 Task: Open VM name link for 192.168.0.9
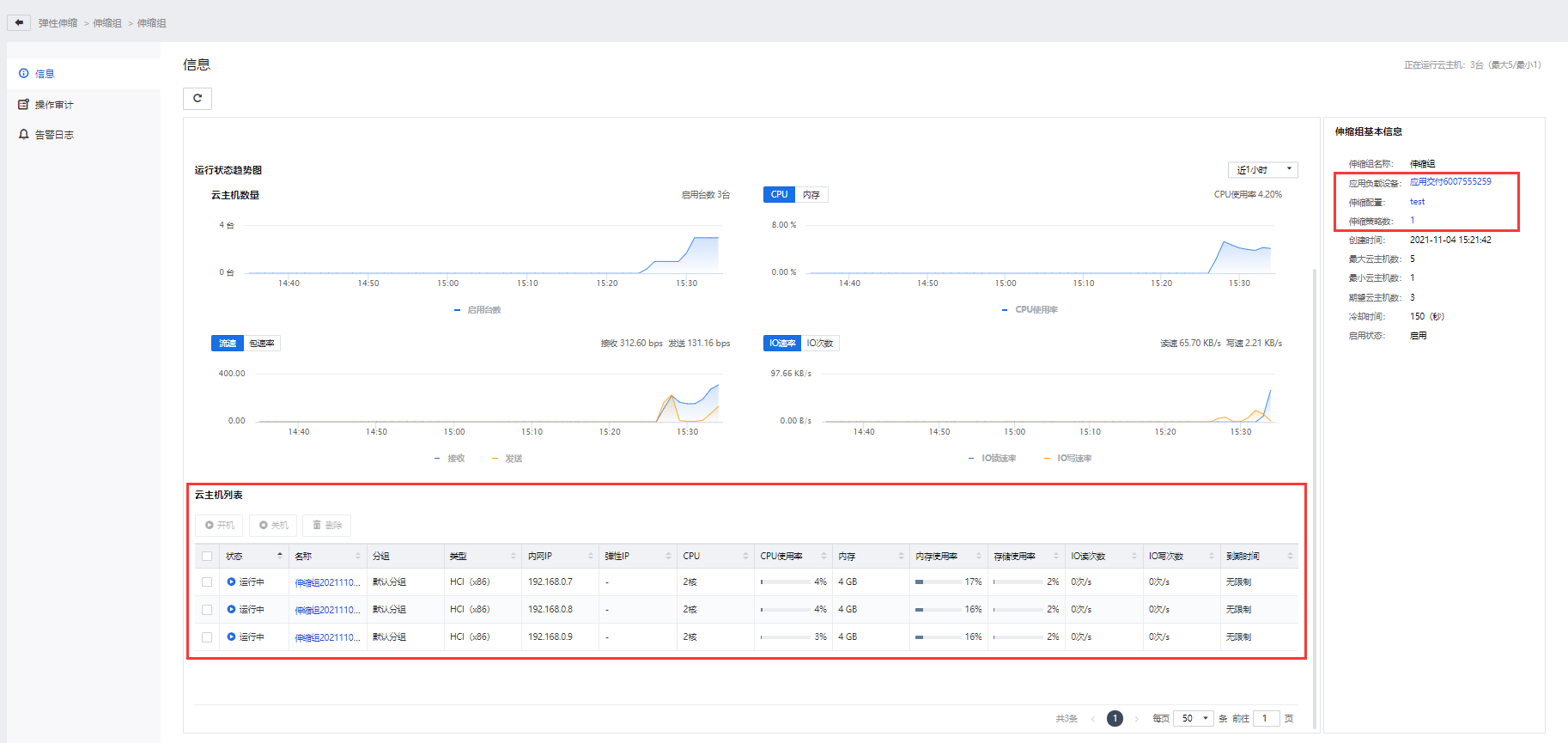tap(327, 637)
